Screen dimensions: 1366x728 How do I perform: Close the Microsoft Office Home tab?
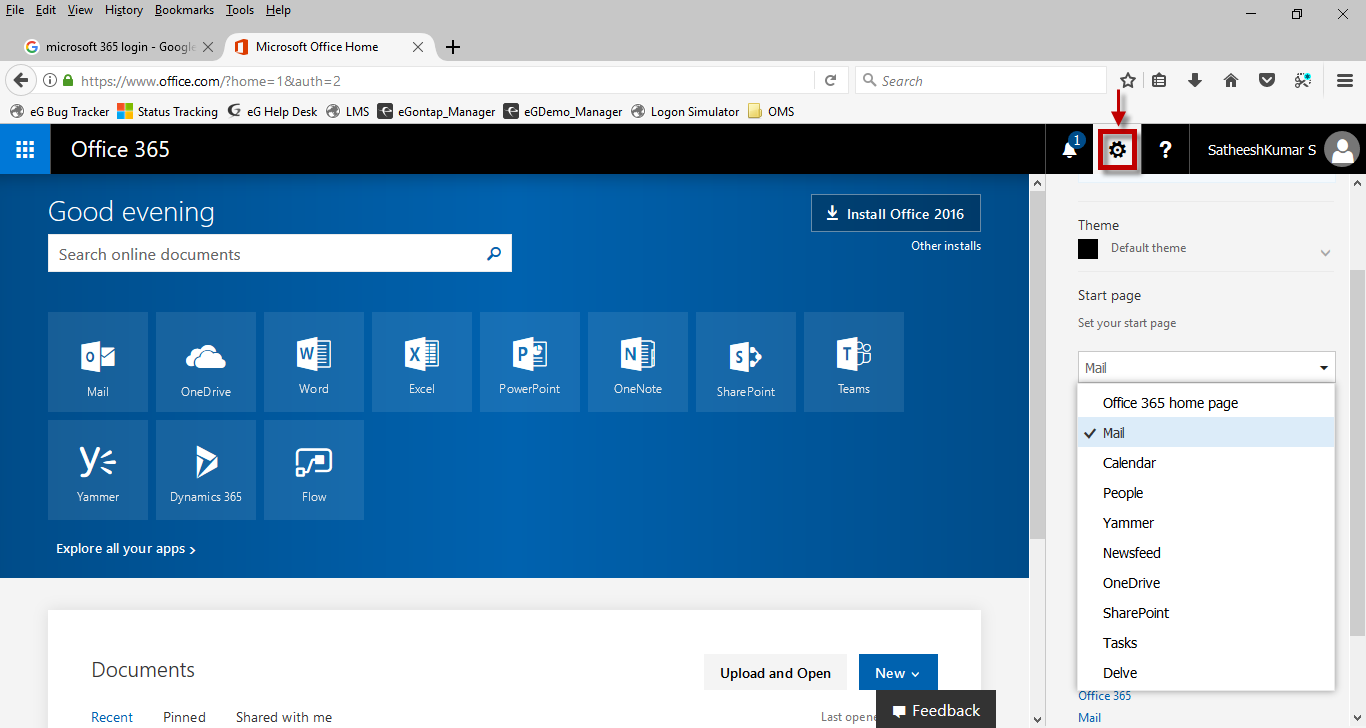click(x=418, y=47)
